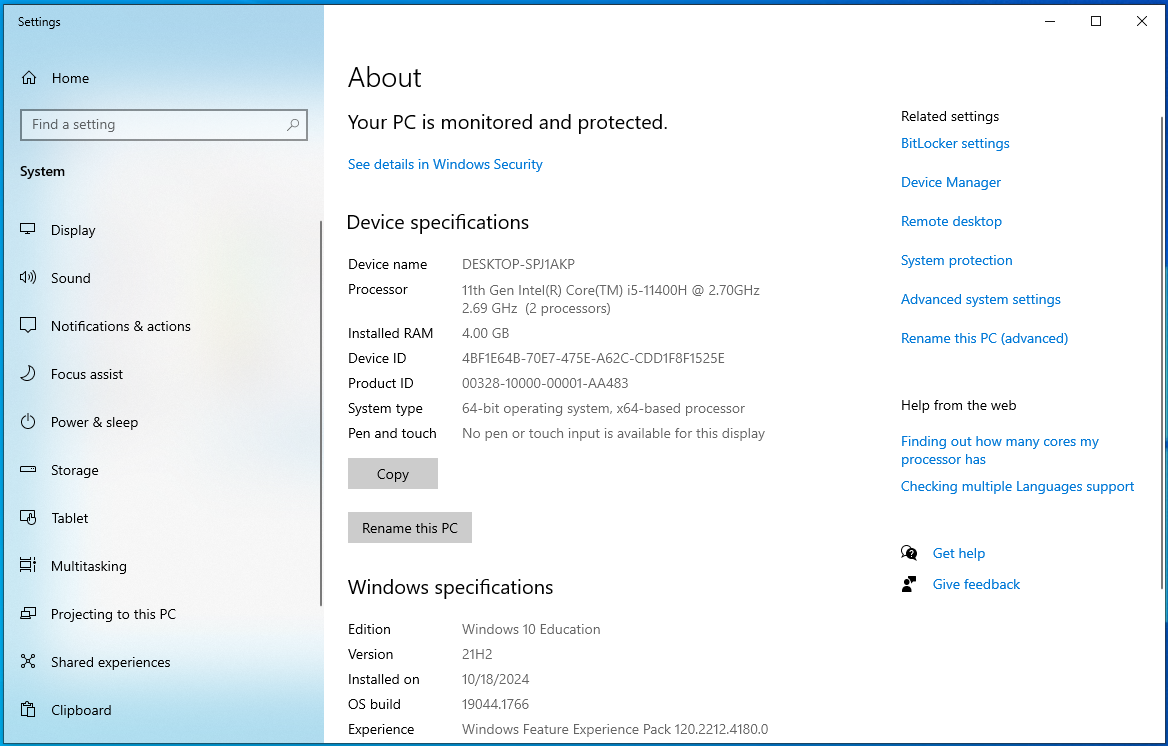Click Version value 21H2
Screen dimensions: 1168x746
pyautogui.click(x=477, y=654)
